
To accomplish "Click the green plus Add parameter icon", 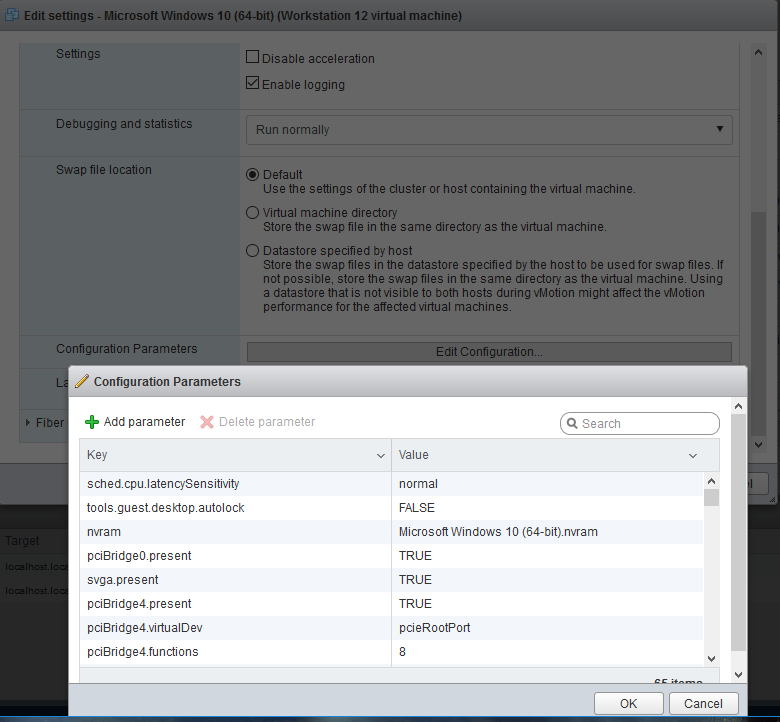I will point(92,422).
